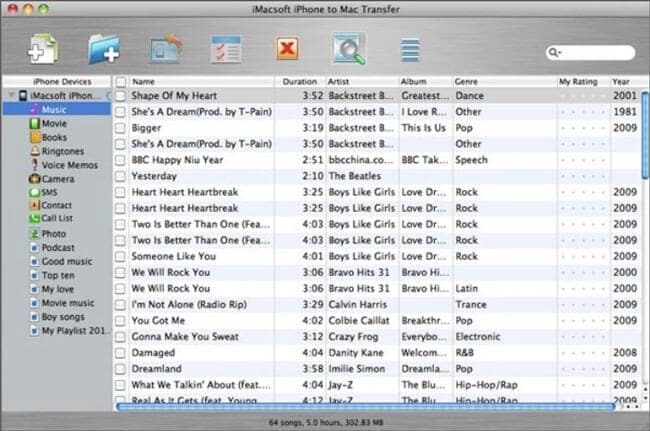Sort by the Album column header

[x=426, y=82]
